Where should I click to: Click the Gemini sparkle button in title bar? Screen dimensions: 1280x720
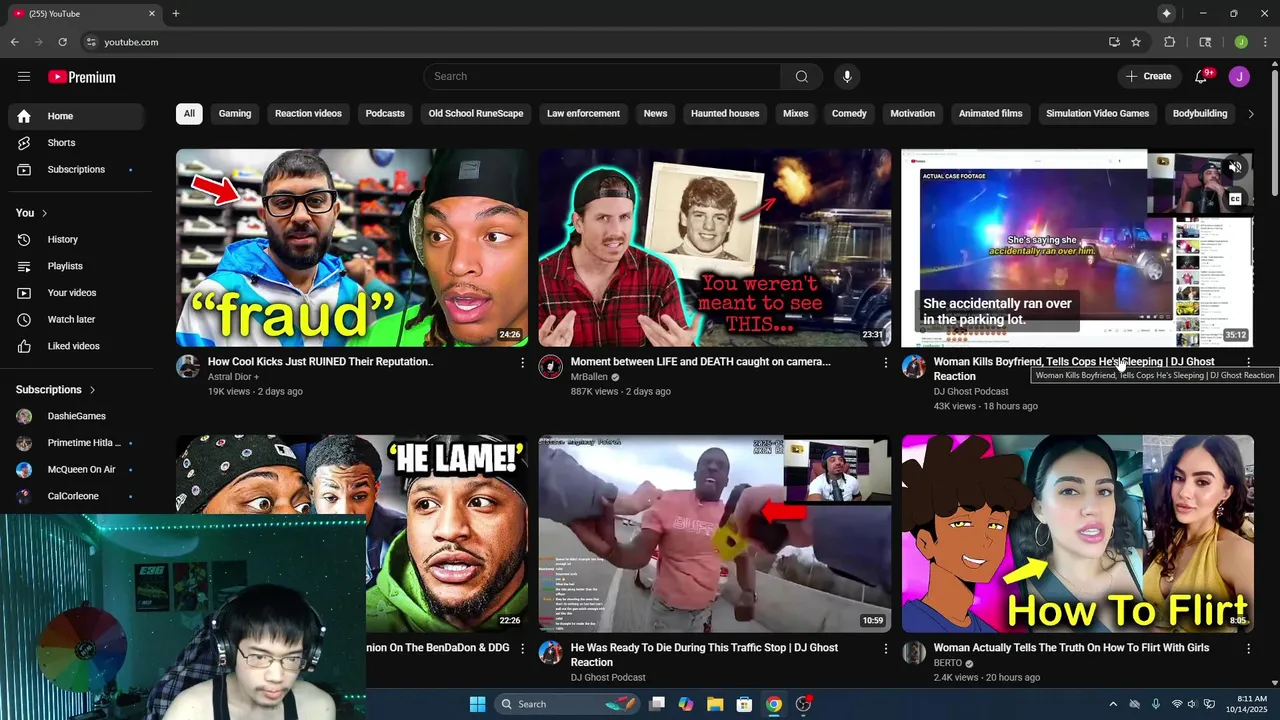1166,13
